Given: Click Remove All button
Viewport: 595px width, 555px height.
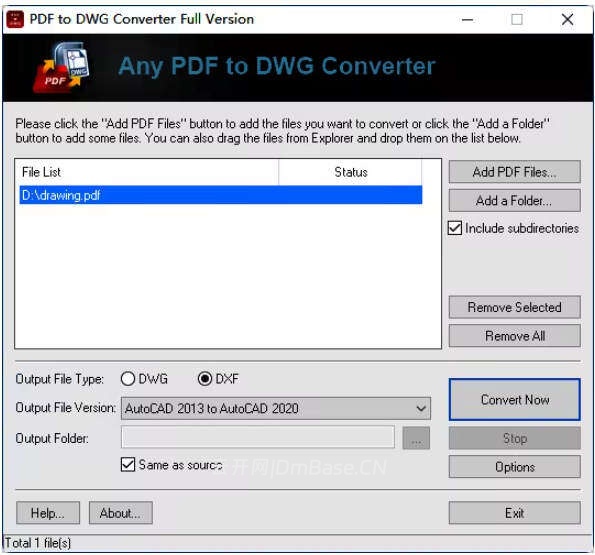Looking at the screenshot, I should click(515, 336).
